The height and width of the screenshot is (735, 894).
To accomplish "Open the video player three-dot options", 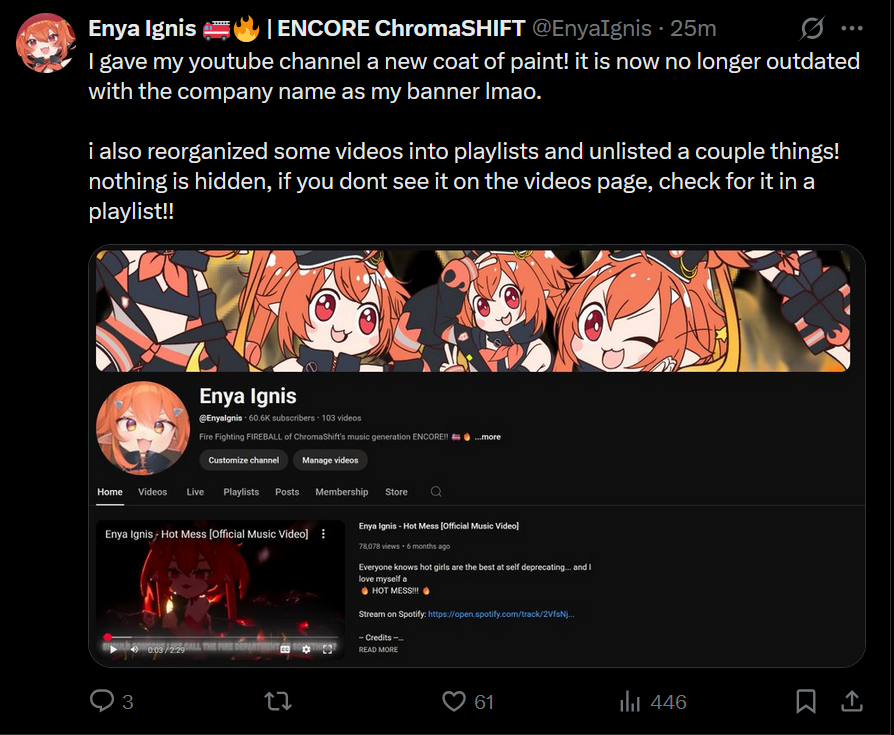I will pos(323,534).
